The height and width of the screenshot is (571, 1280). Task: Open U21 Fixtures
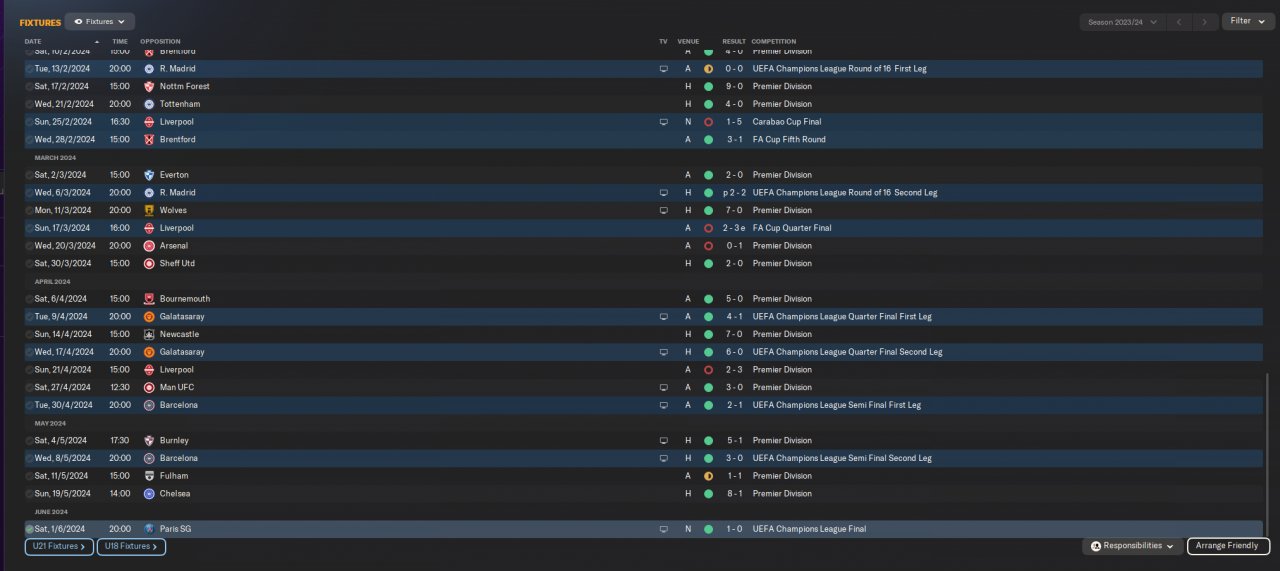(59, 547)
